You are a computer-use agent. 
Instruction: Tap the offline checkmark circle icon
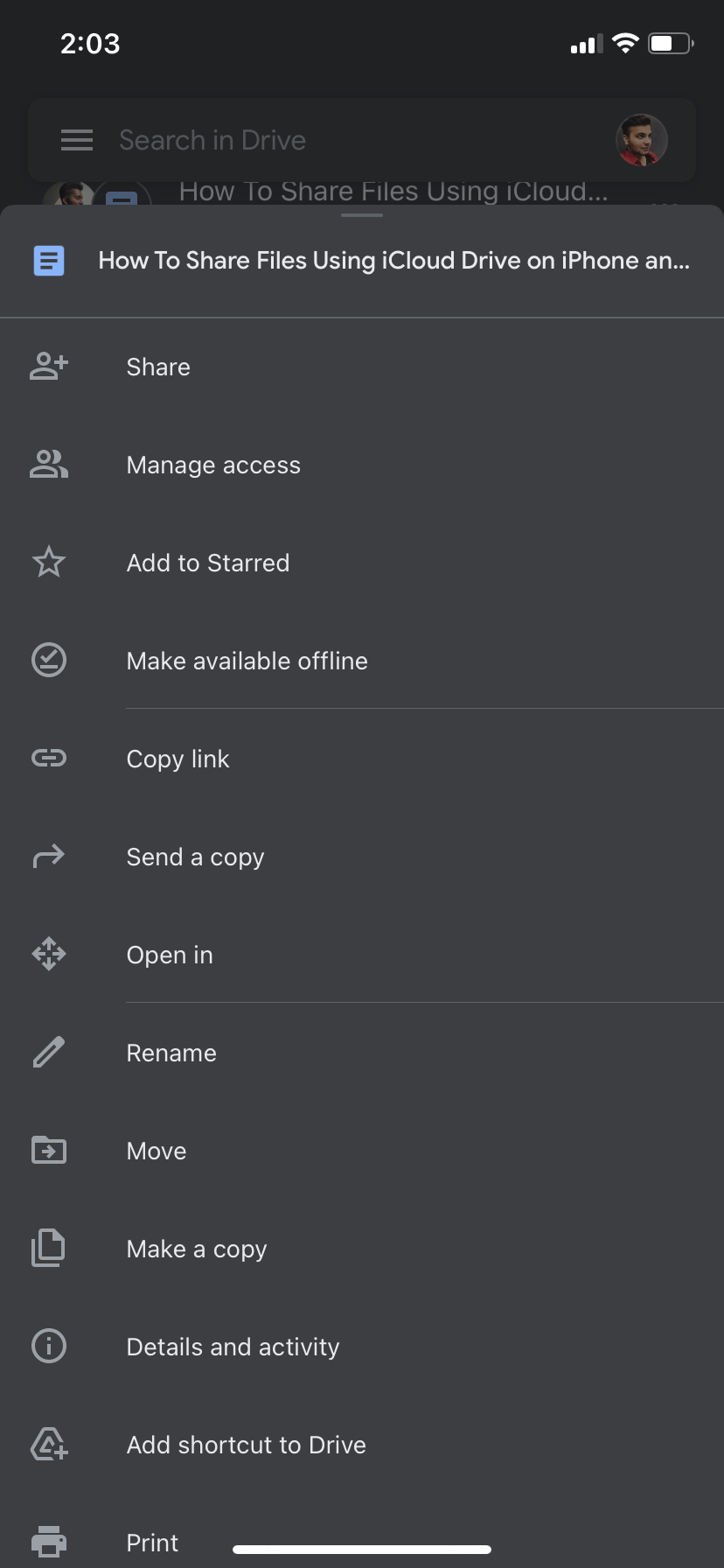tap(49, 660)
